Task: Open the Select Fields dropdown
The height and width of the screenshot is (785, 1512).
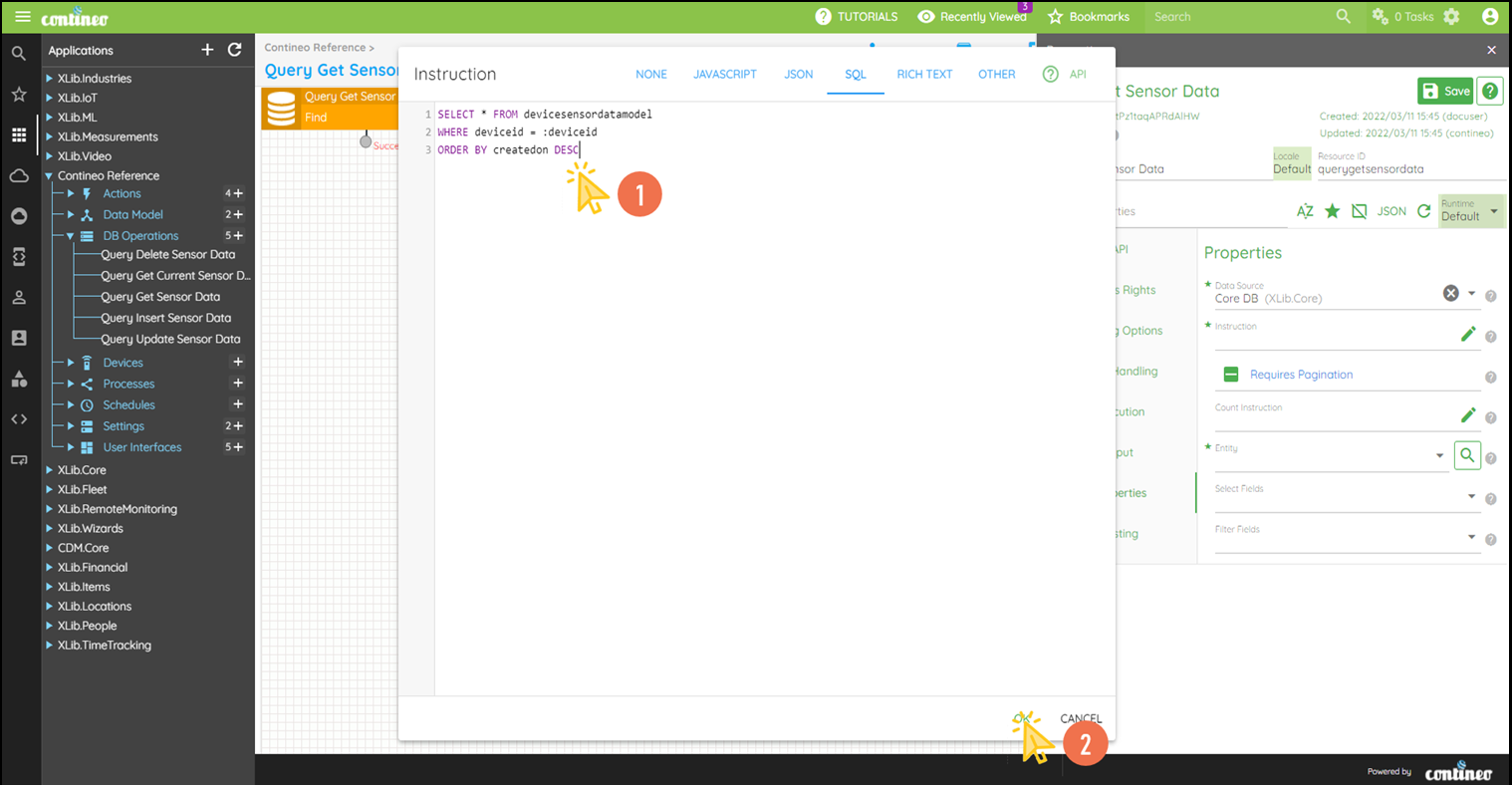Action: pyautogui.click(x=1471, y=496)
